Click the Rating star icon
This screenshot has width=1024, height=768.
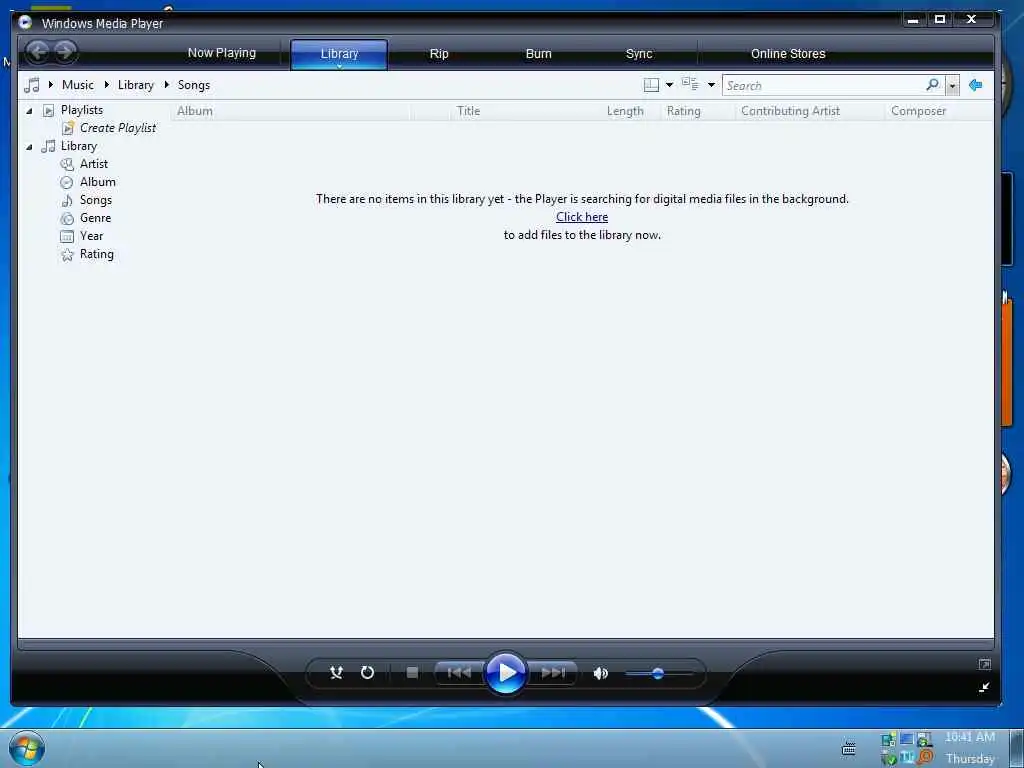coord(67,255)
